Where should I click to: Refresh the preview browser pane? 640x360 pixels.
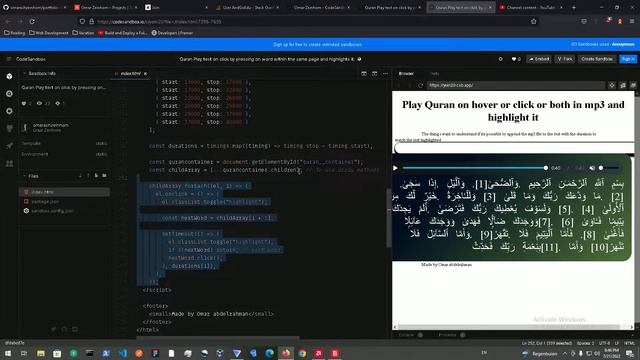pos(421,85)
